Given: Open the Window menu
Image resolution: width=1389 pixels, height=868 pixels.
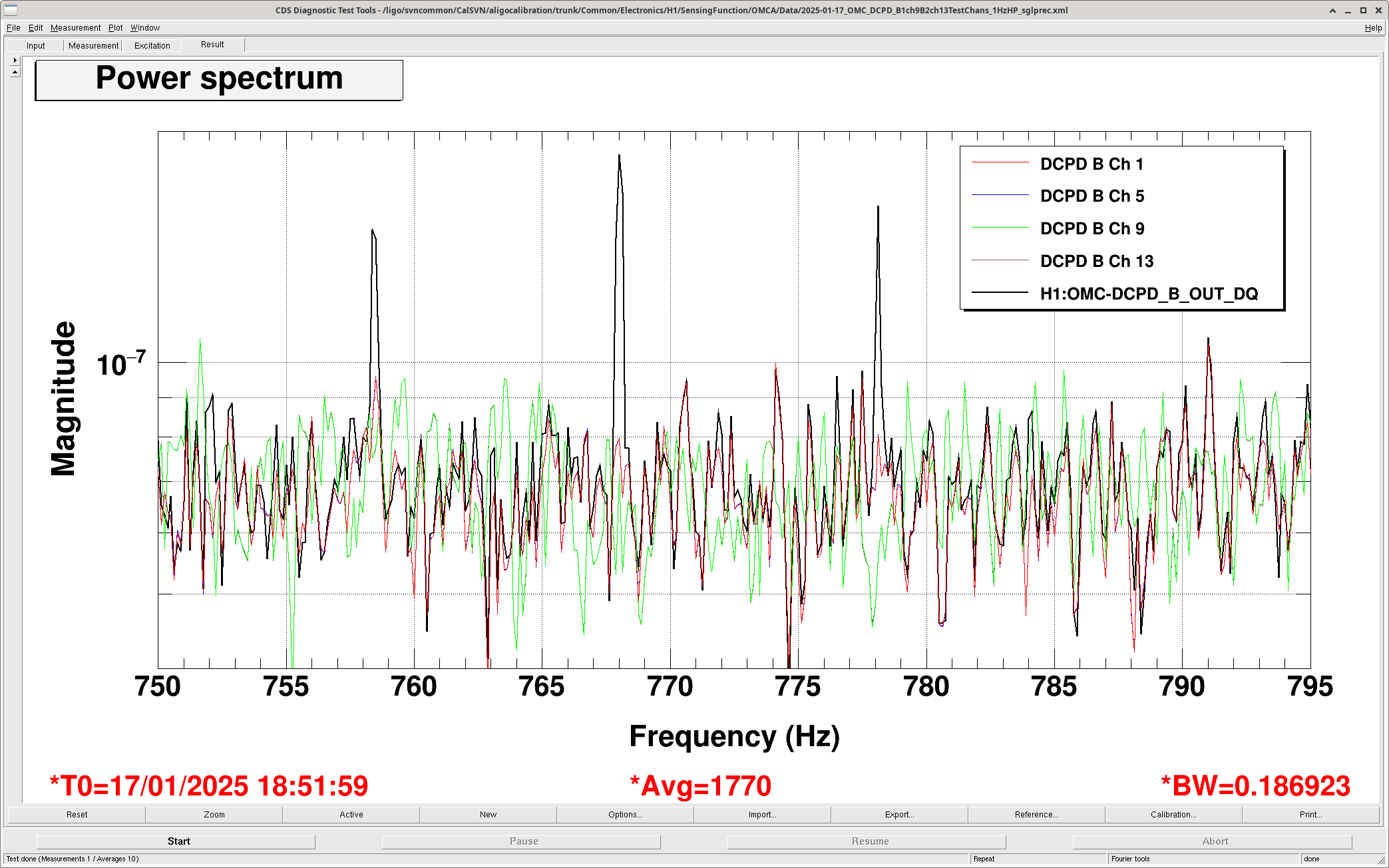Looking at the screenshot, I should tap(145, 27).
